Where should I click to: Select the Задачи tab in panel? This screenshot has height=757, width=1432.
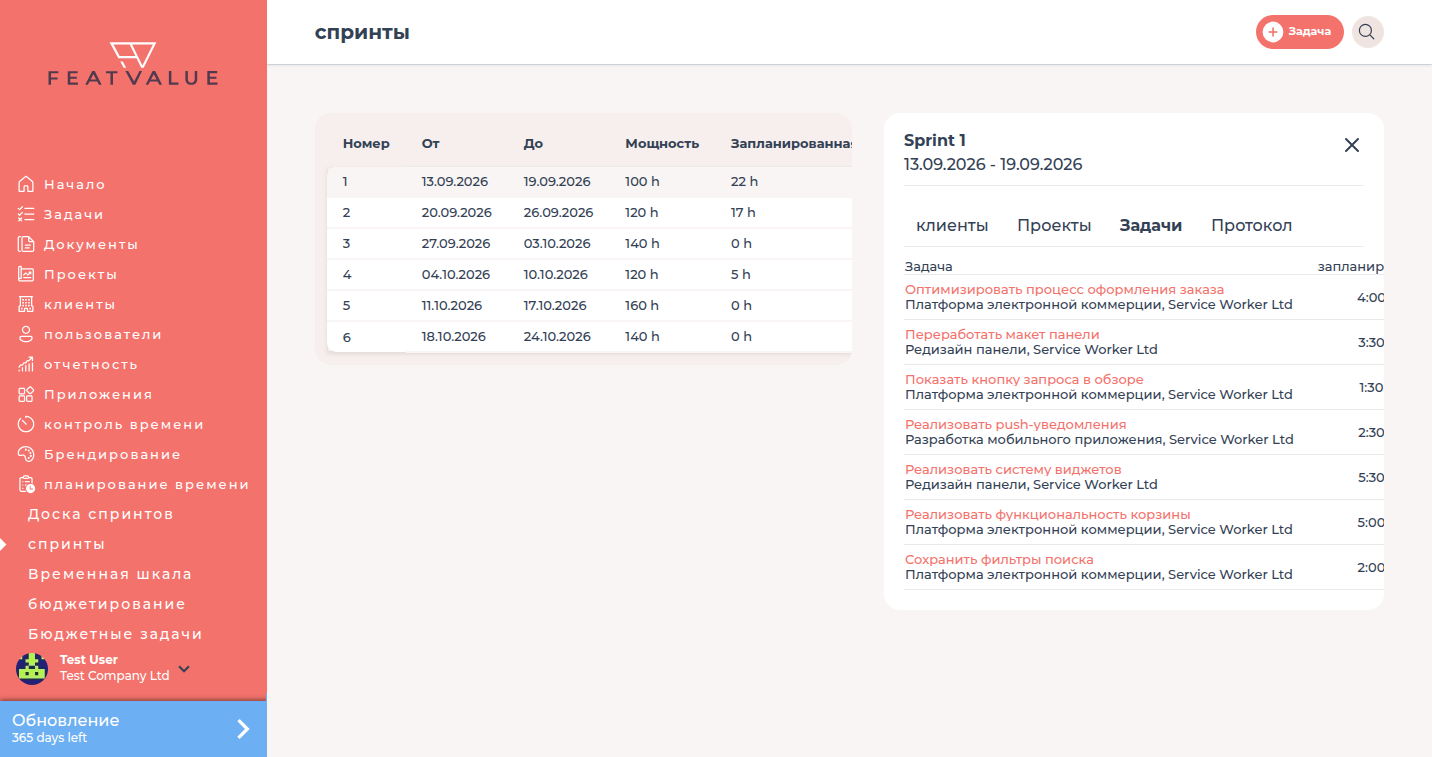pos(1151,226)
